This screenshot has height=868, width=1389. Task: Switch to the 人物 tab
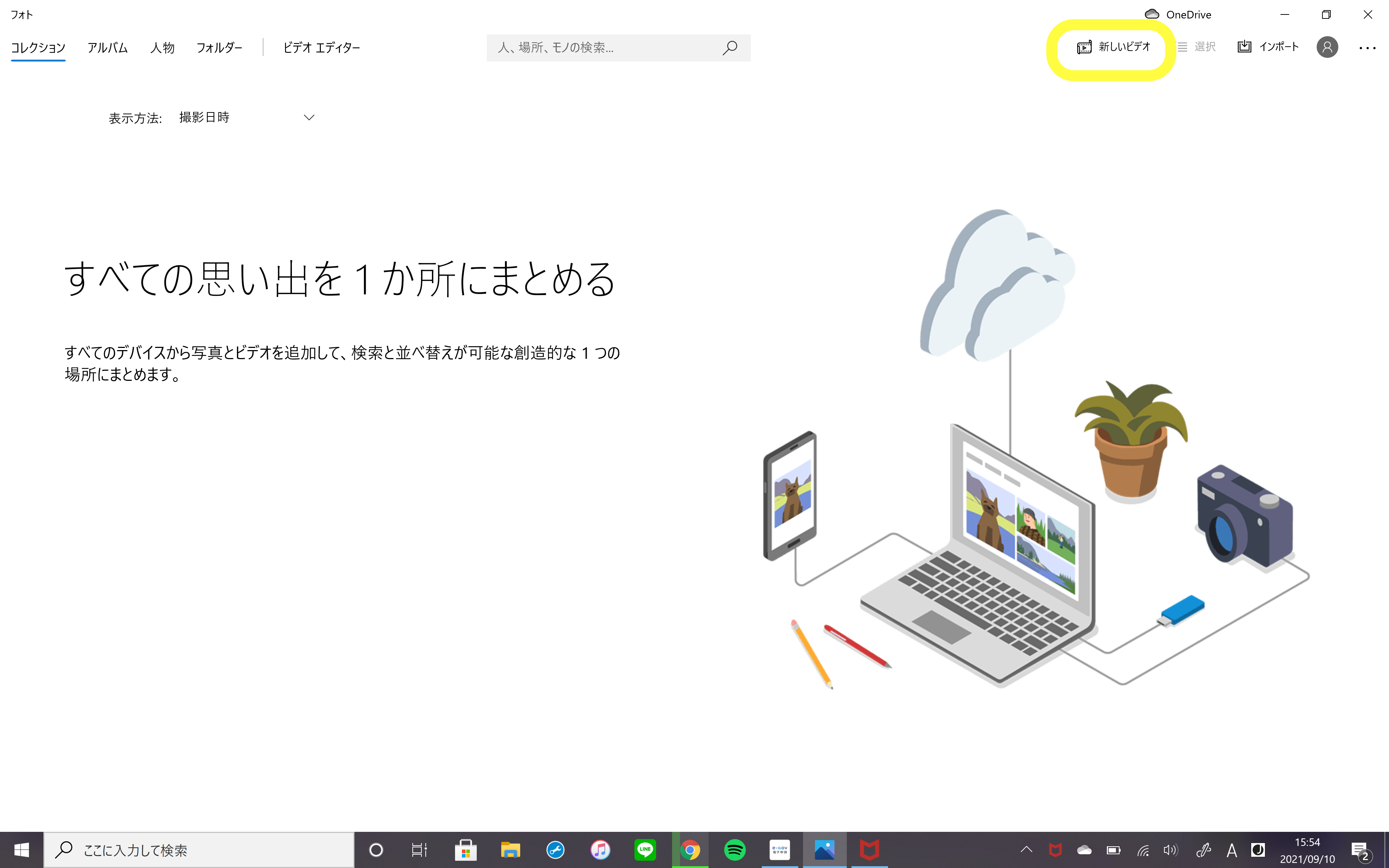pos(162,48)
